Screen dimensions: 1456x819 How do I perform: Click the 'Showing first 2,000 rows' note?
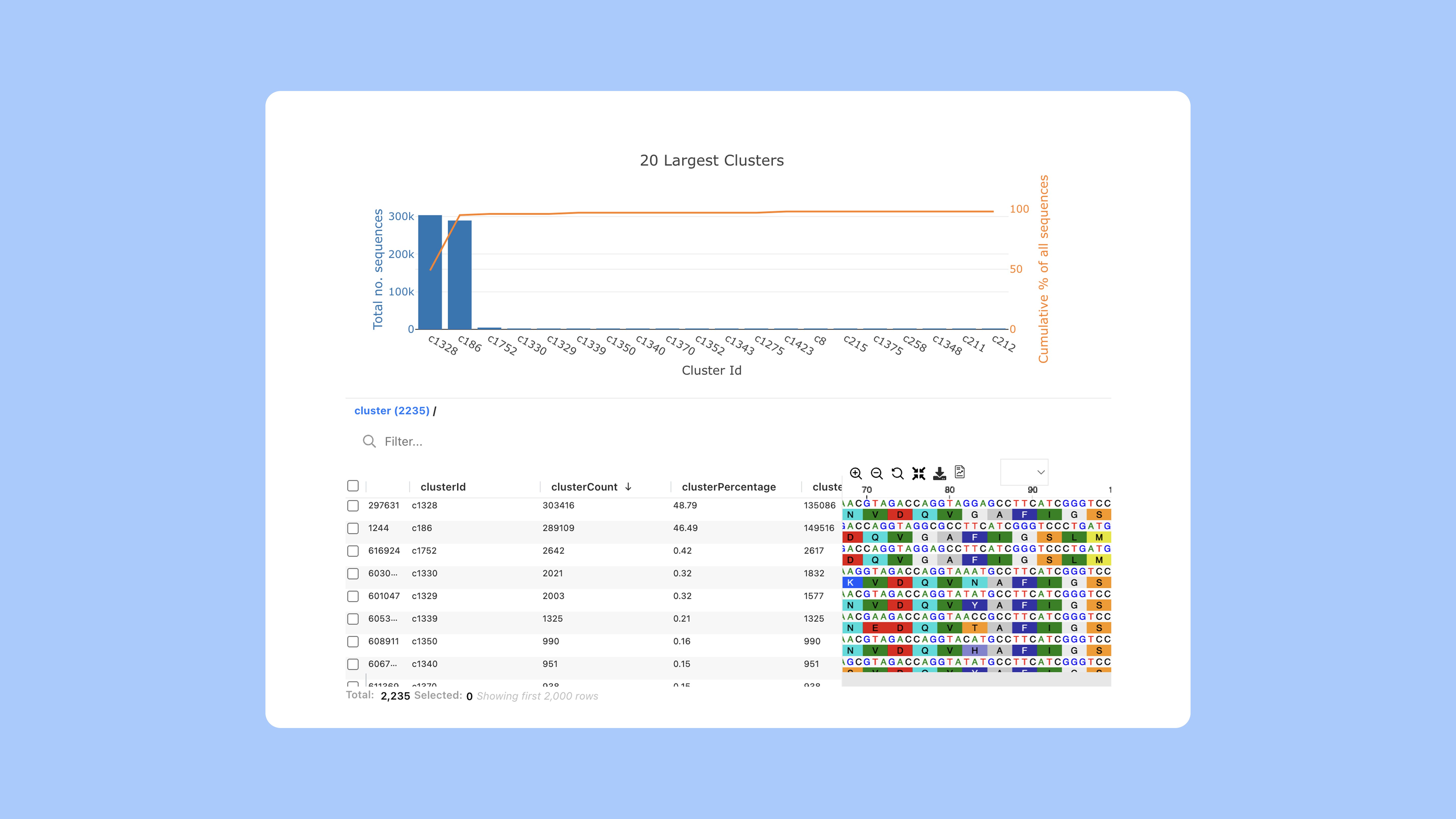point(537,696)
